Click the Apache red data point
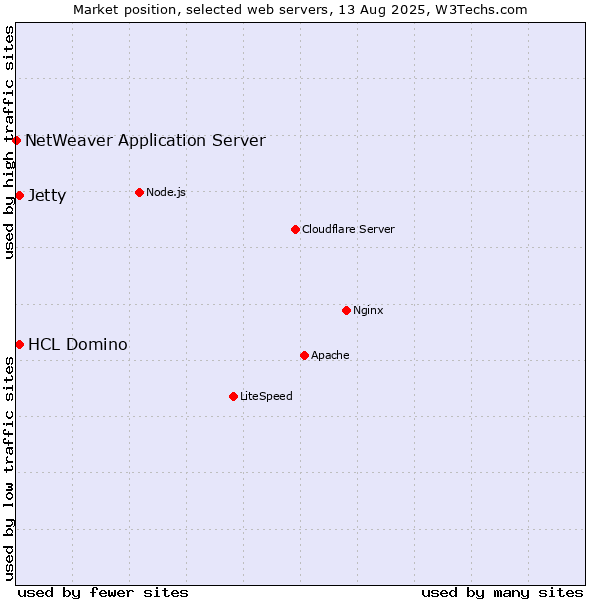 (x=305, y=355)
